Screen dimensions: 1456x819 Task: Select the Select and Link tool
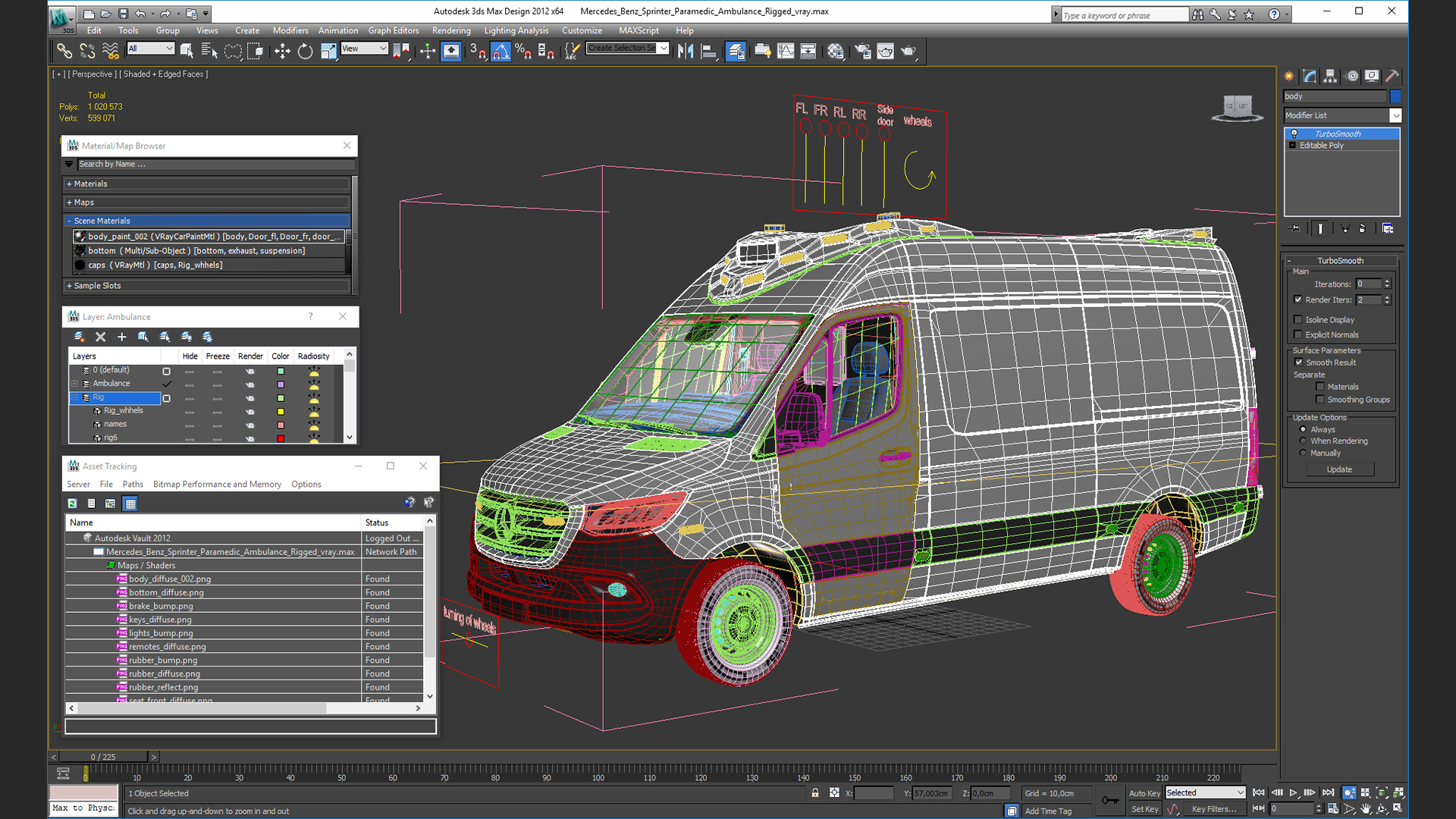point(64,51)
